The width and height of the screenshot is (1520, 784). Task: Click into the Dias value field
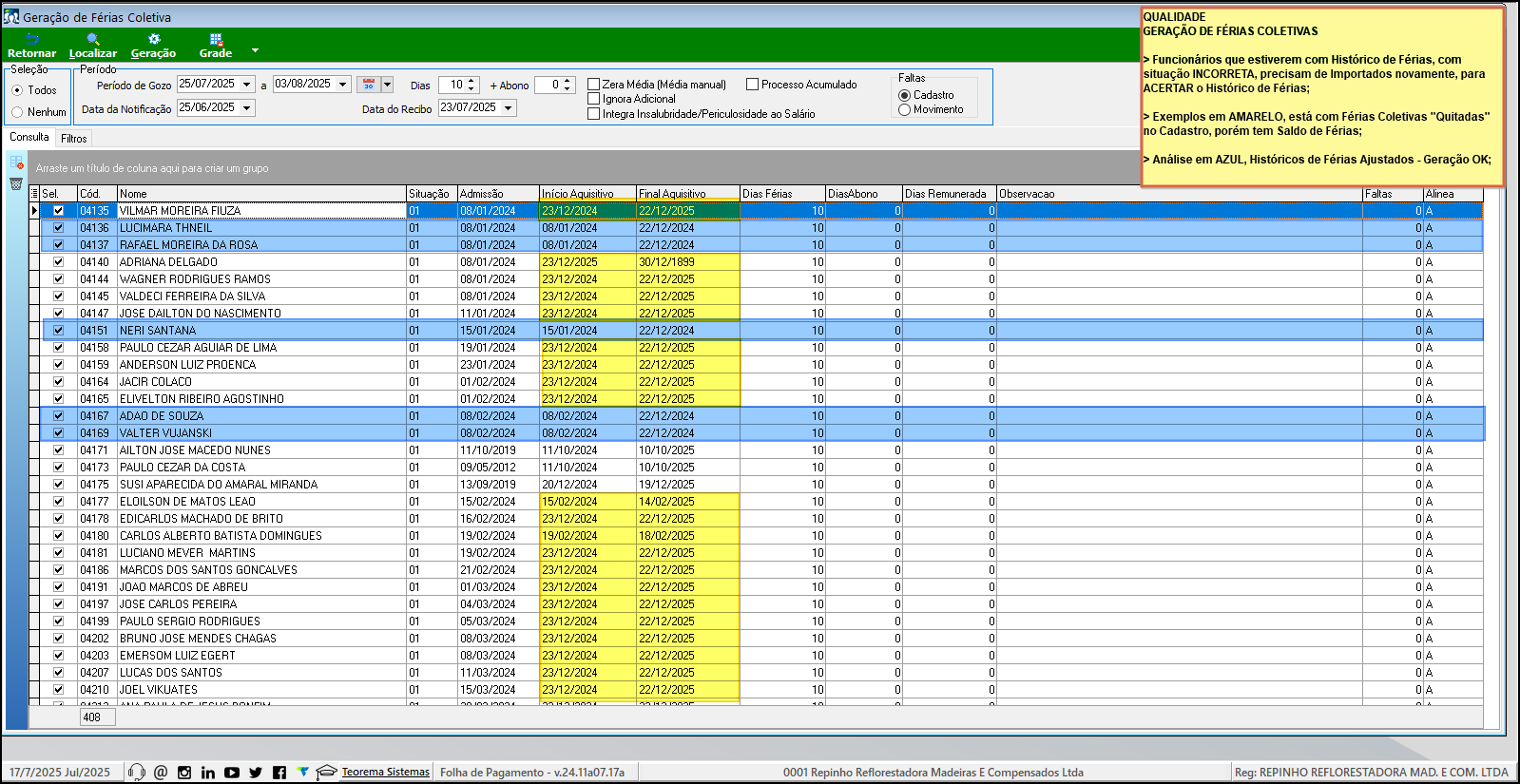pos(452,85)
